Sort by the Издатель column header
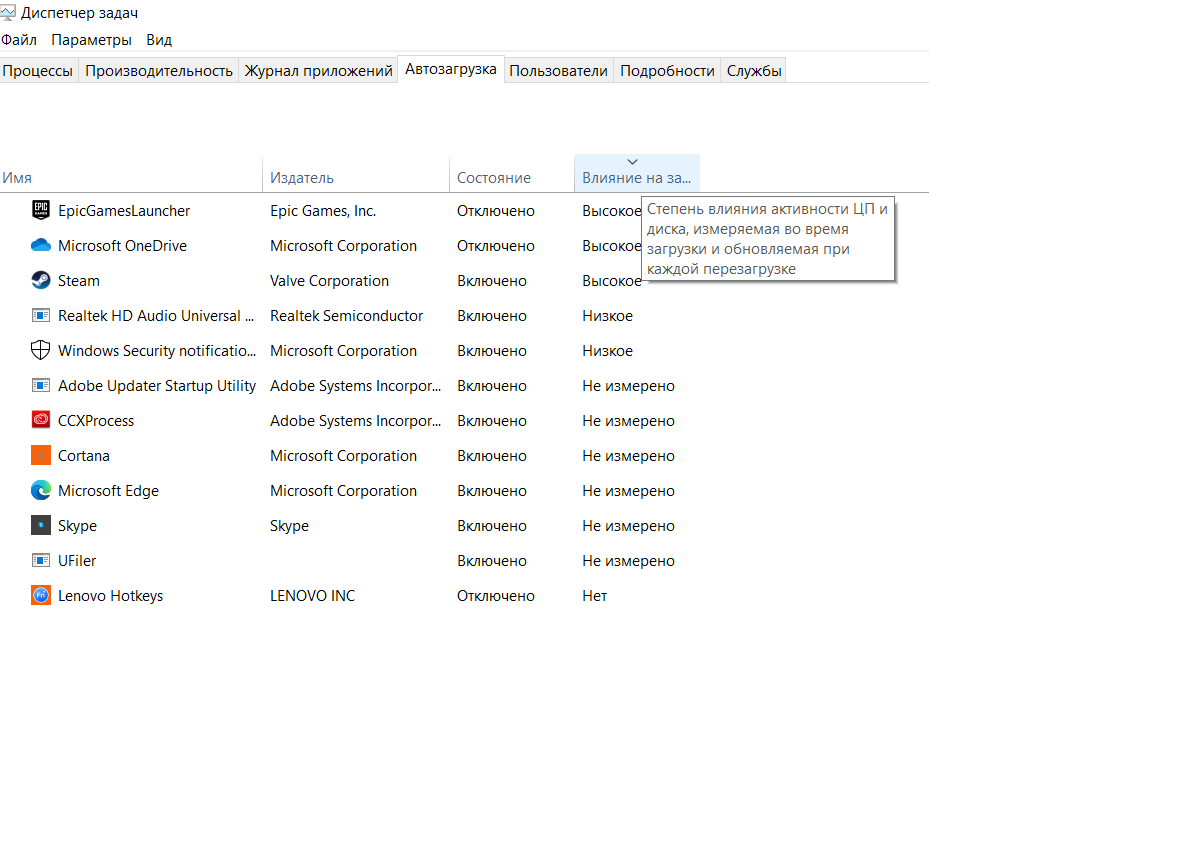 (x=355, y=177)
